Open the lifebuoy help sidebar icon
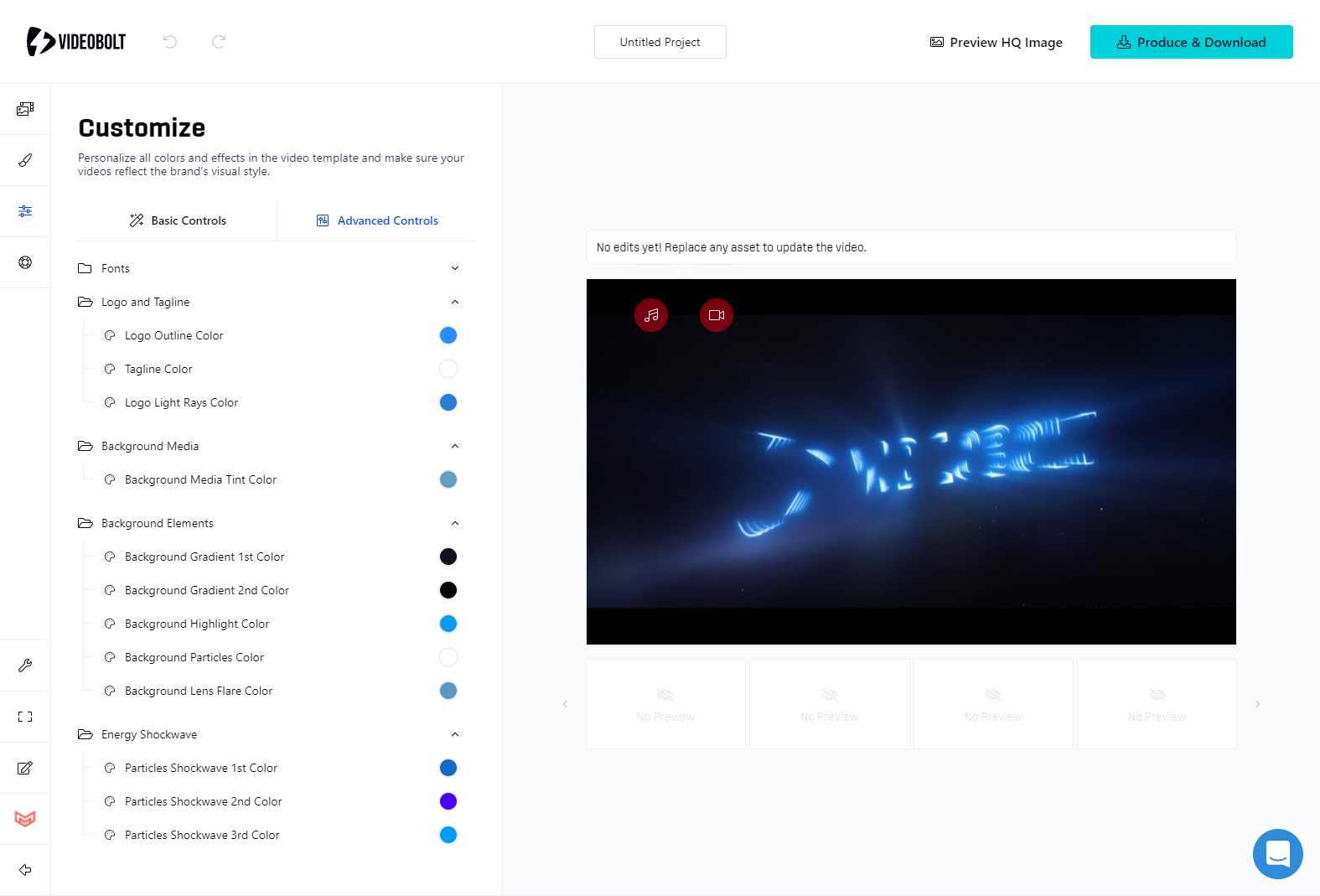 [25, 262]
